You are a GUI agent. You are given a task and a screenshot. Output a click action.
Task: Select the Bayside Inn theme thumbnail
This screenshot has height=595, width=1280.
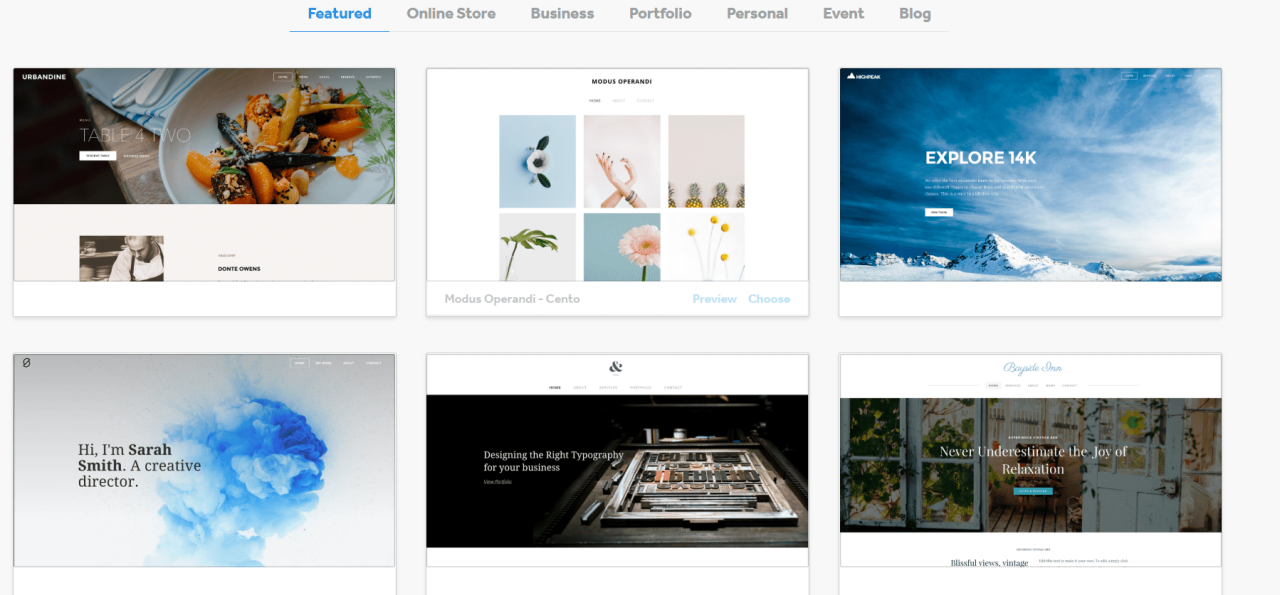click(x=1030, y=460)
